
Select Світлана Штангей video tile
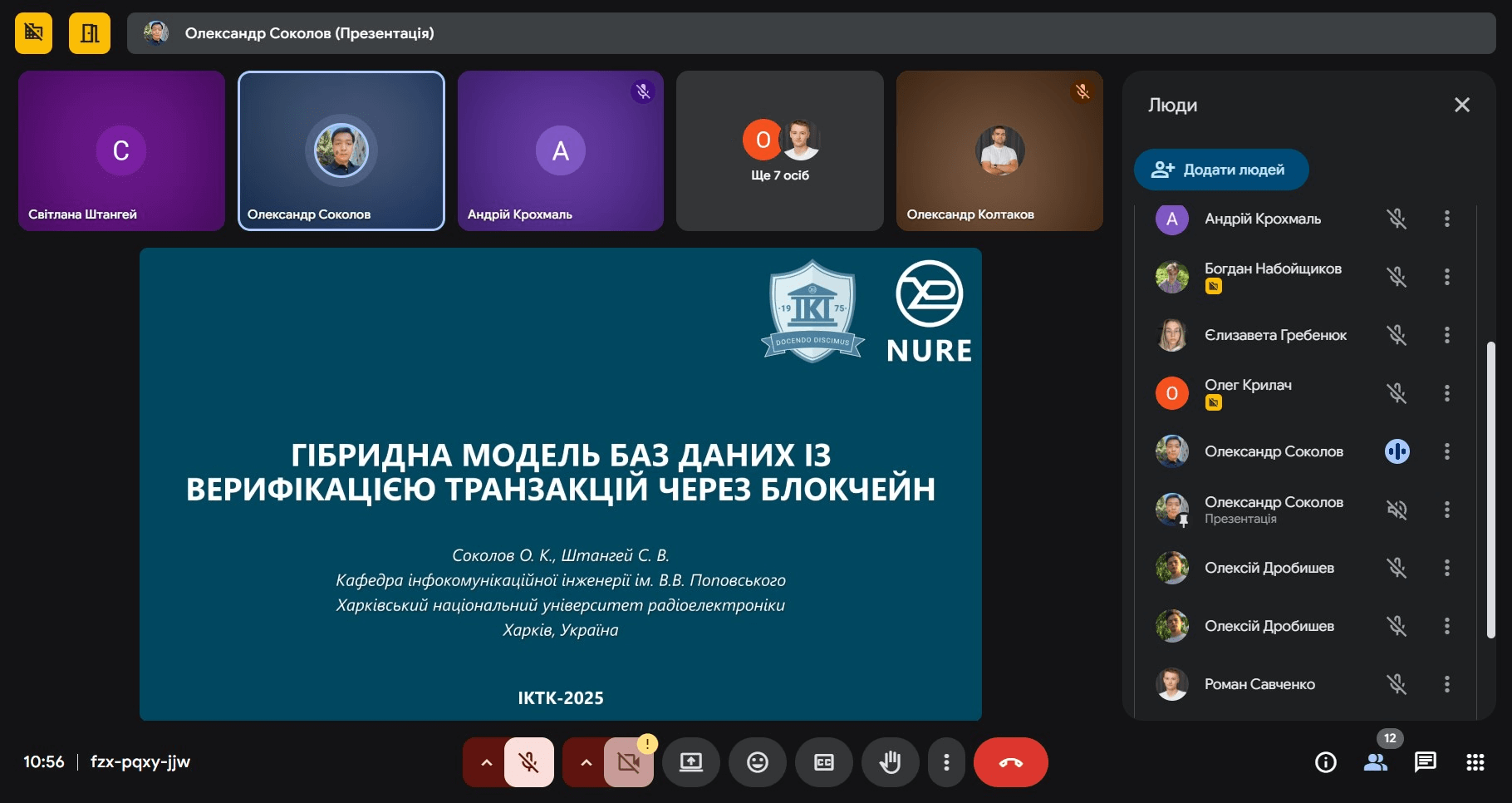(121, 151)
